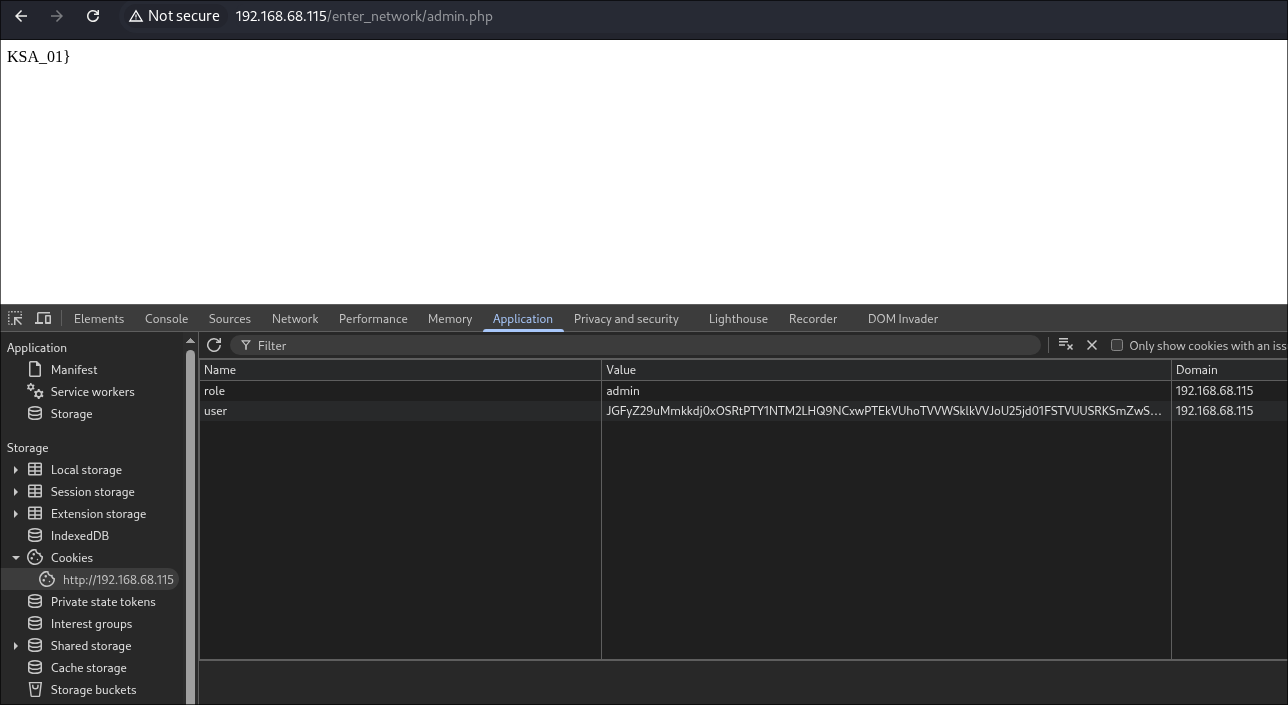Go back using the browser back arrow
This screenshot has height=705, width=1288.
(x=21, y=16)
